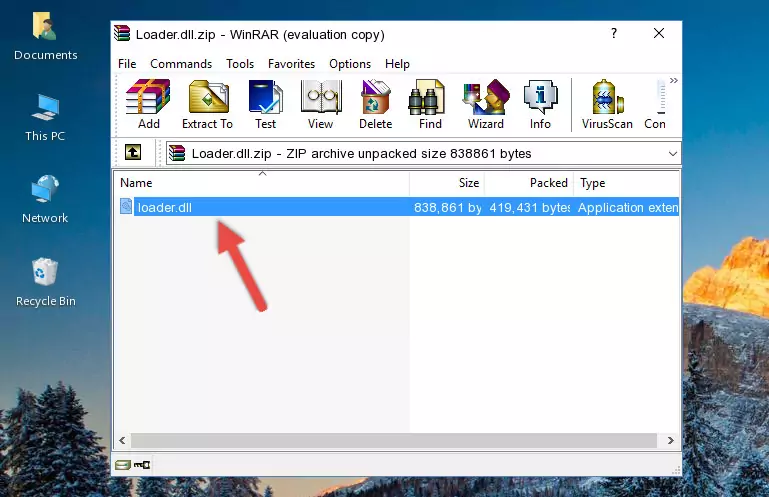This screenshot has height=497, width=769.
Task: Sort files by Name column header
Action: click(262, 183)
